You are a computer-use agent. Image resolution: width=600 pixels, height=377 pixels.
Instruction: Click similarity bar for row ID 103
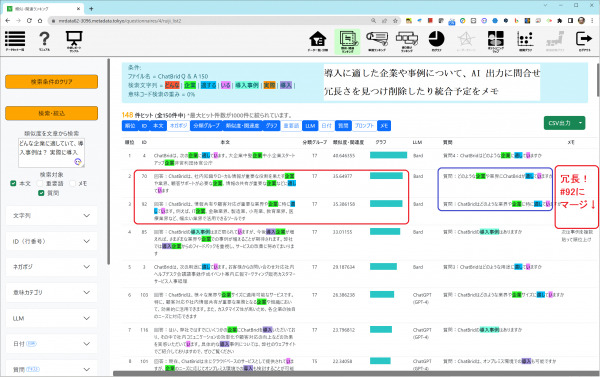[x=382, y=294]
